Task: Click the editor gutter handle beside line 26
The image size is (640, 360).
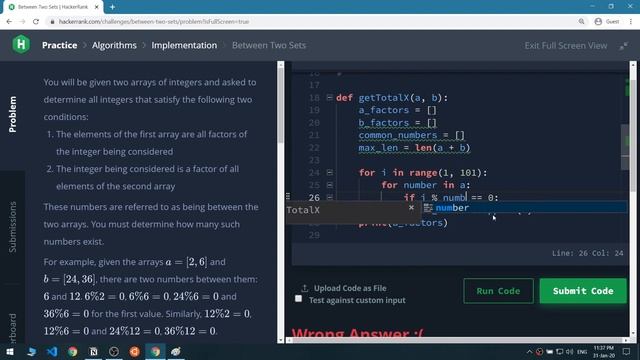Action: [x=288, y=196]
